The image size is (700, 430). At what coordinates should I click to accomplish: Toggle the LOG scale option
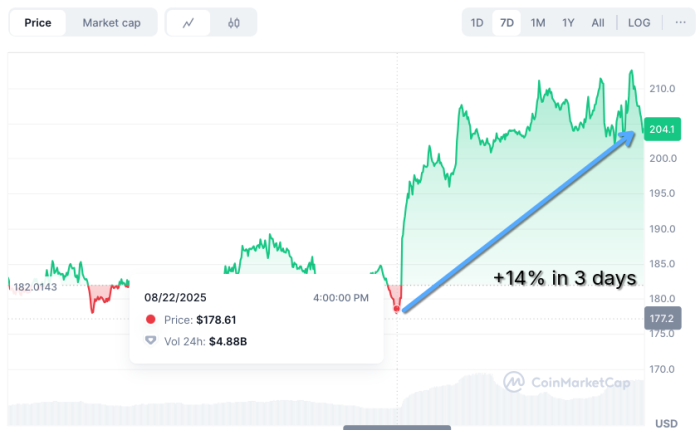639,22
